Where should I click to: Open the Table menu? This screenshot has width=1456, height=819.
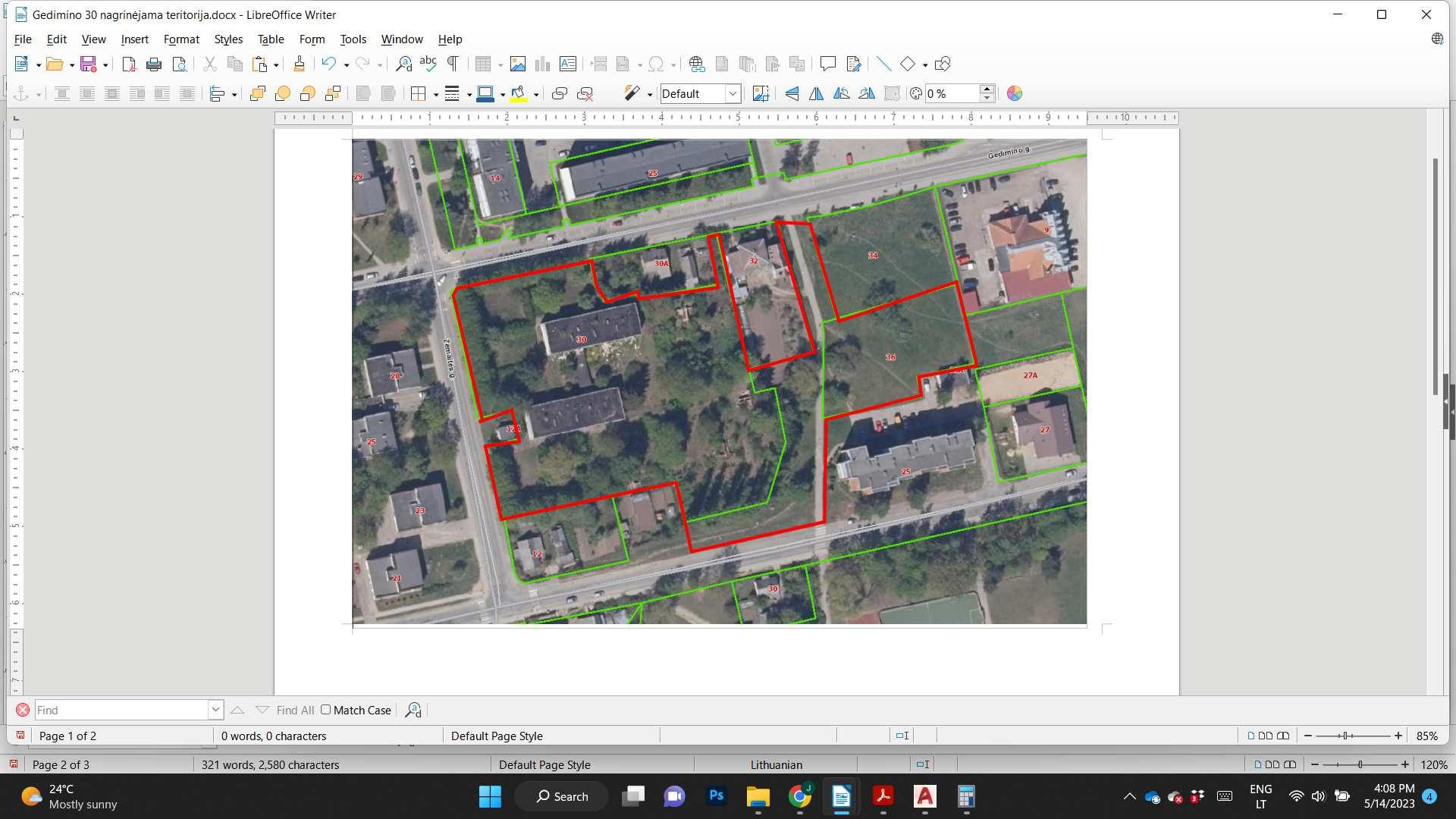pos(271,39)
